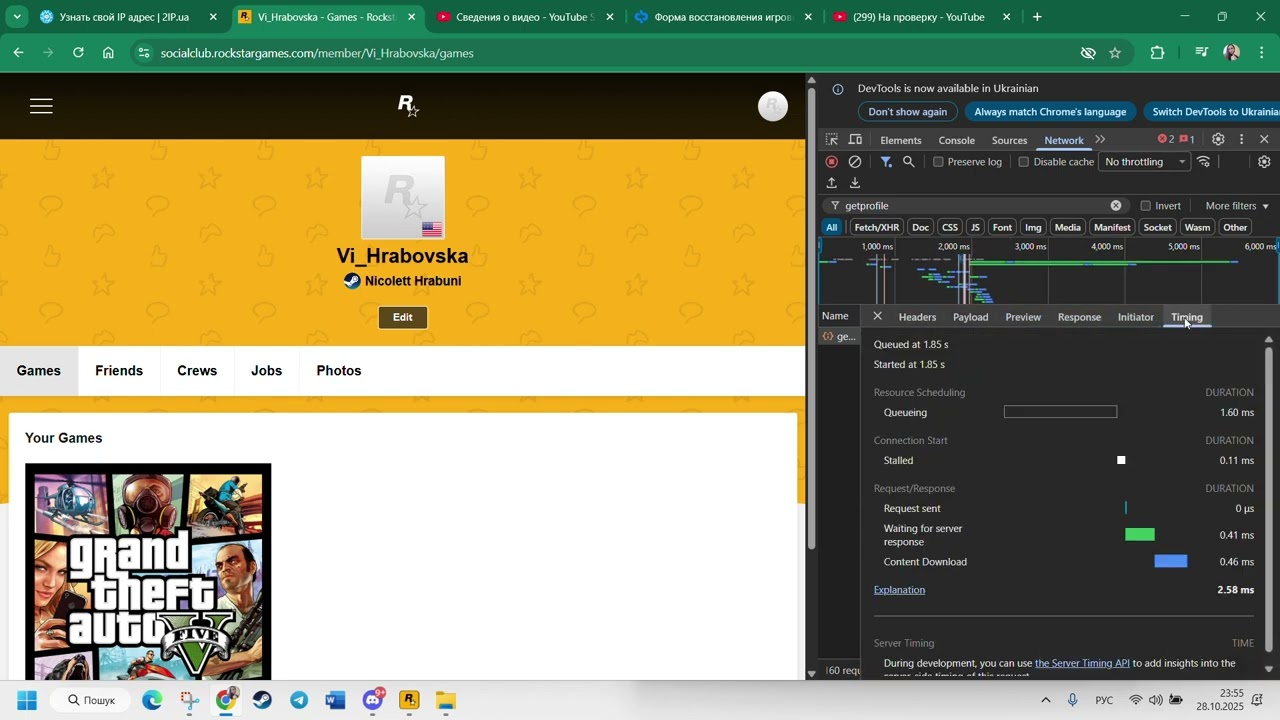Select the Fetch/XHR request type filter

876,228
